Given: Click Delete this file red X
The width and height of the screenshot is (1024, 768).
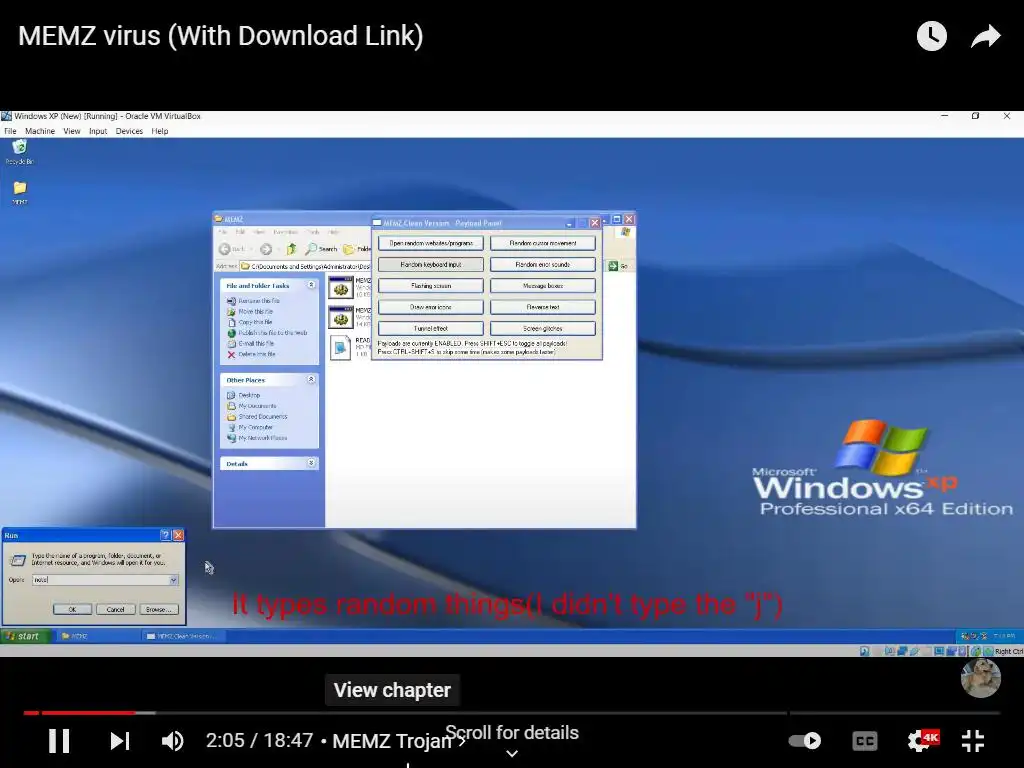Looking at the screenshot, I should pos(231,354).
